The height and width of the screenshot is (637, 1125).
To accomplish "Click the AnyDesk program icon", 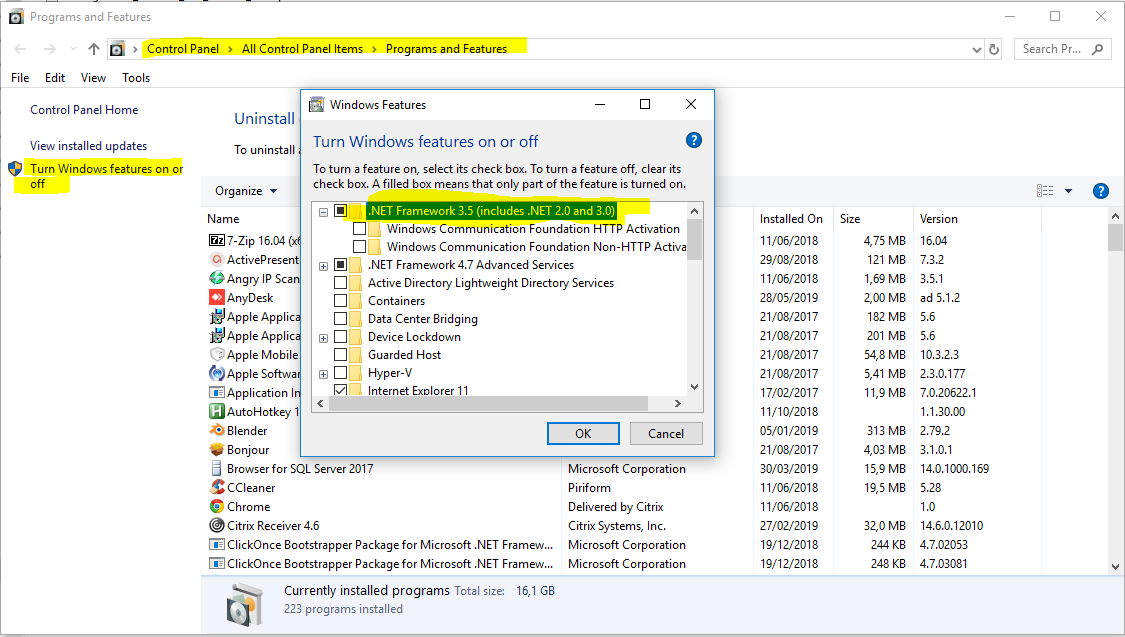I will [x=217, y=297].
